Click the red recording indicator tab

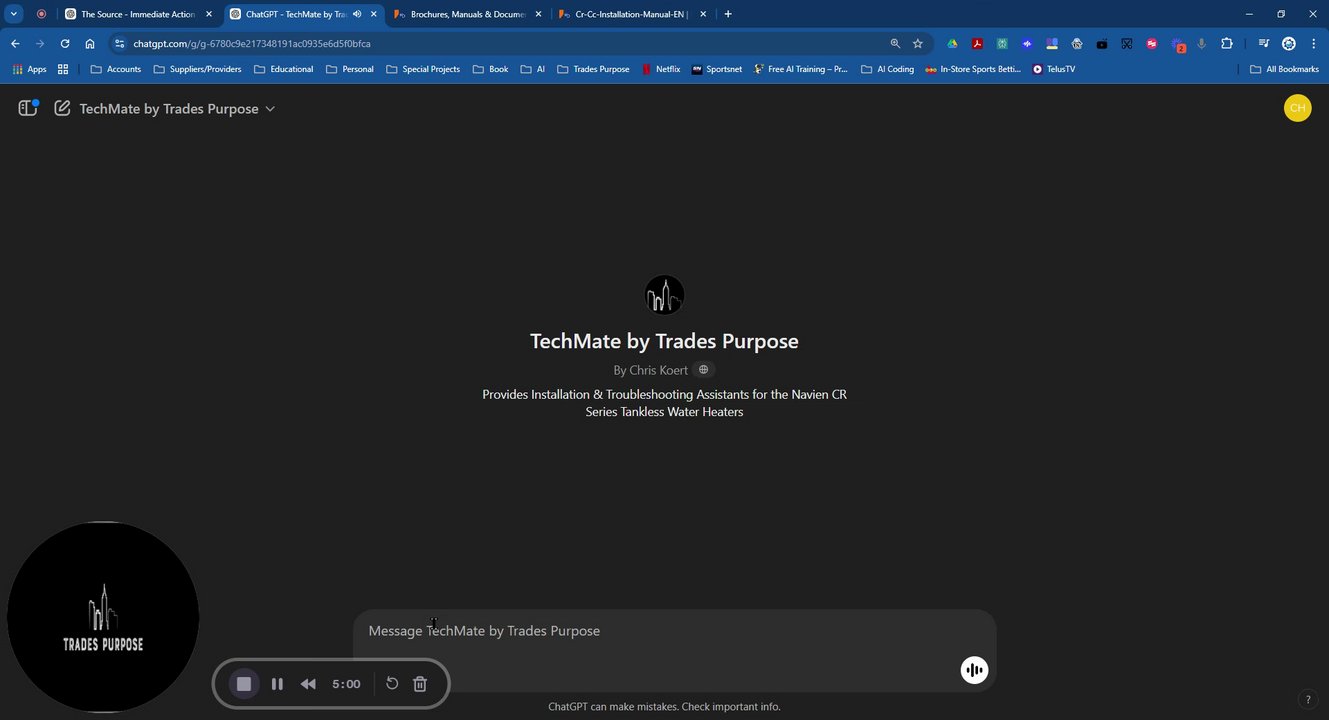(41, 14)
